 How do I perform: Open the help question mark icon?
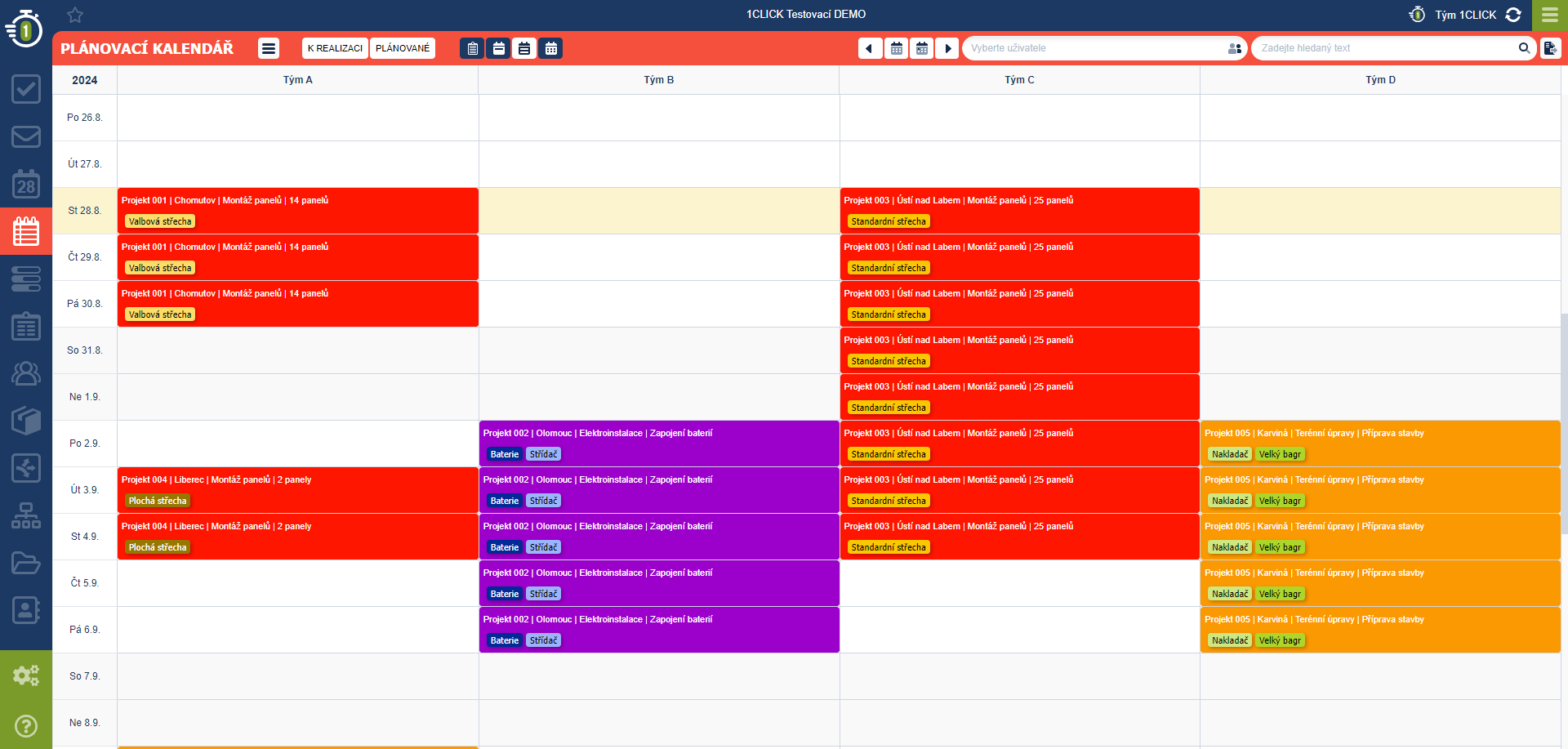[x=26, y=725]
